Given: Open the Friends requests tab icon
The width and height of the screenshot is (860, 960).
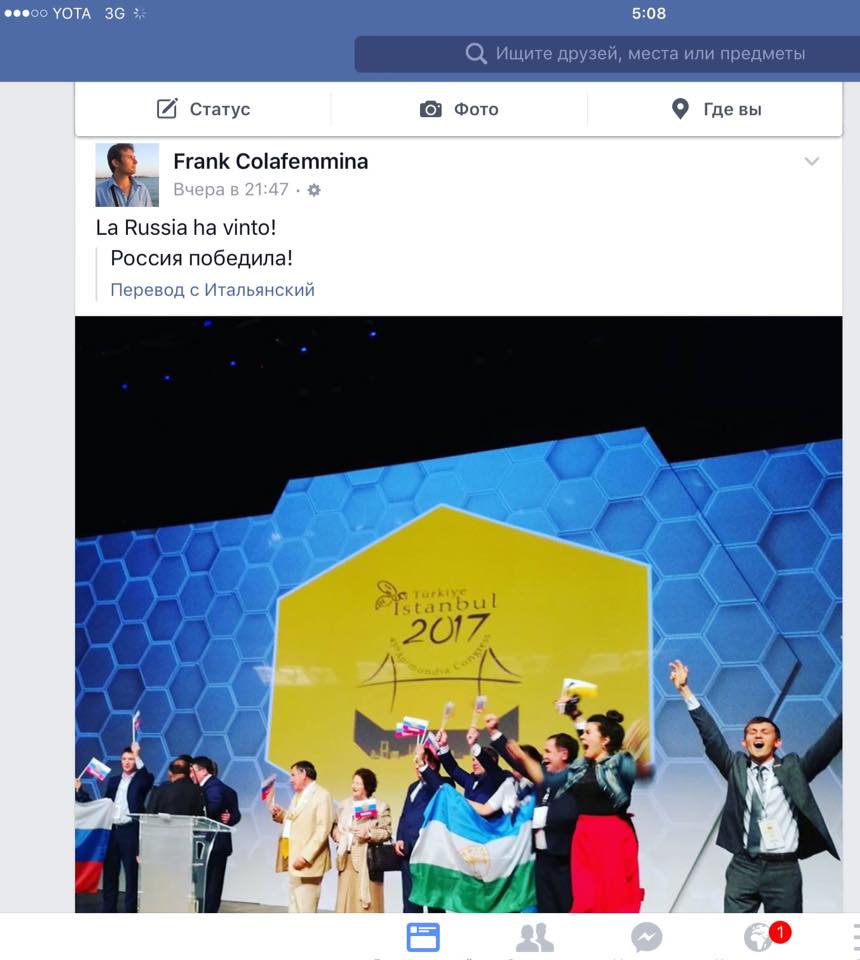Looking at the screenshot, I should 535,937.
